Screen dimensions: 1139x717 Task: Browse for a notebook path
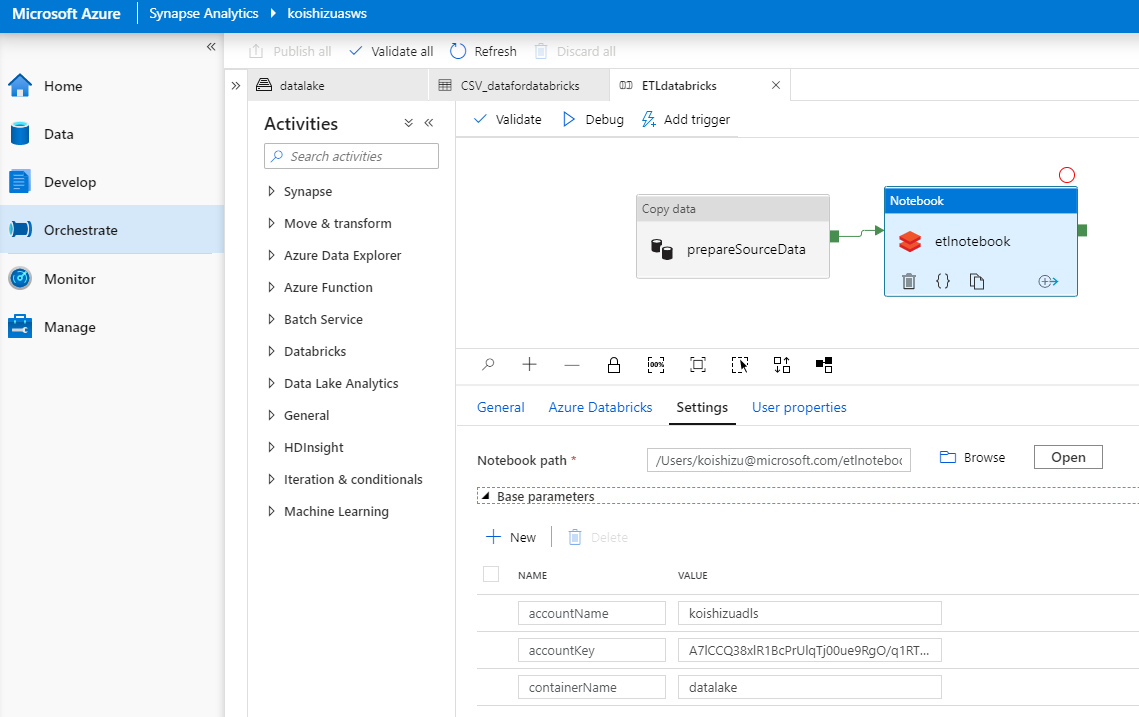pyautogui.click(x=973, y=458)
